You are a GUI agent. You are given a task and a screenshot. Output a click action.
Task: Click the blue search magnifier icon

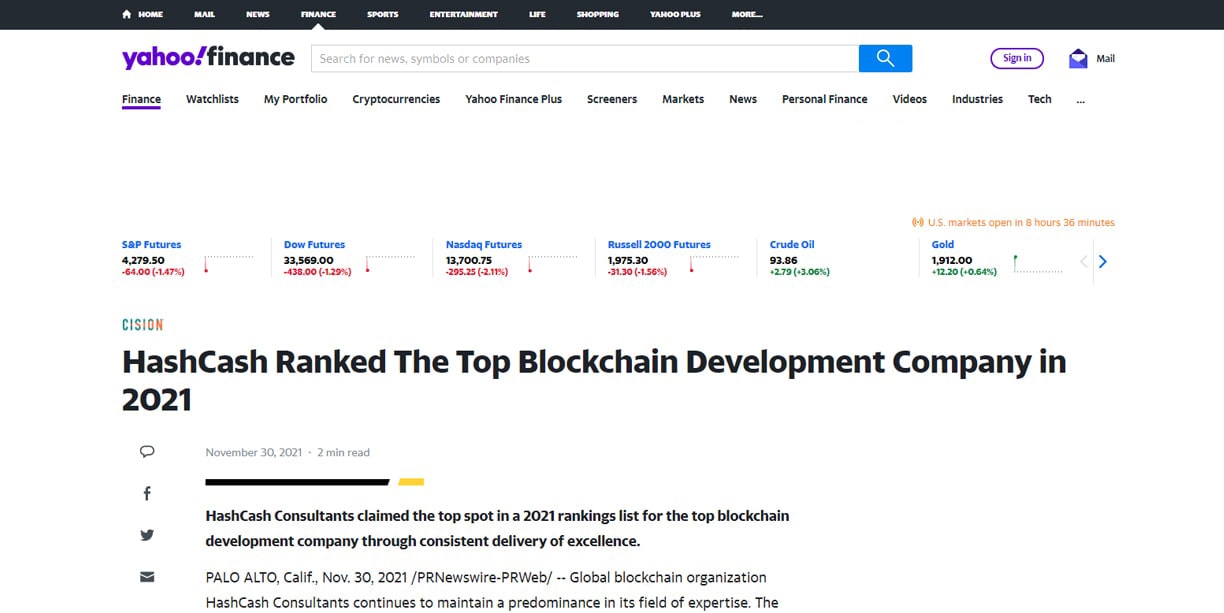pyautogui.click(x=885, y=58)
